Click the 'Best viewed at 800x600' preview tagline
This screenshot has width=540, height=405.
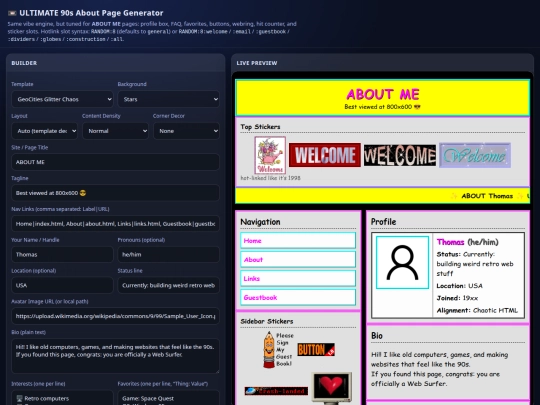[383, 107]
